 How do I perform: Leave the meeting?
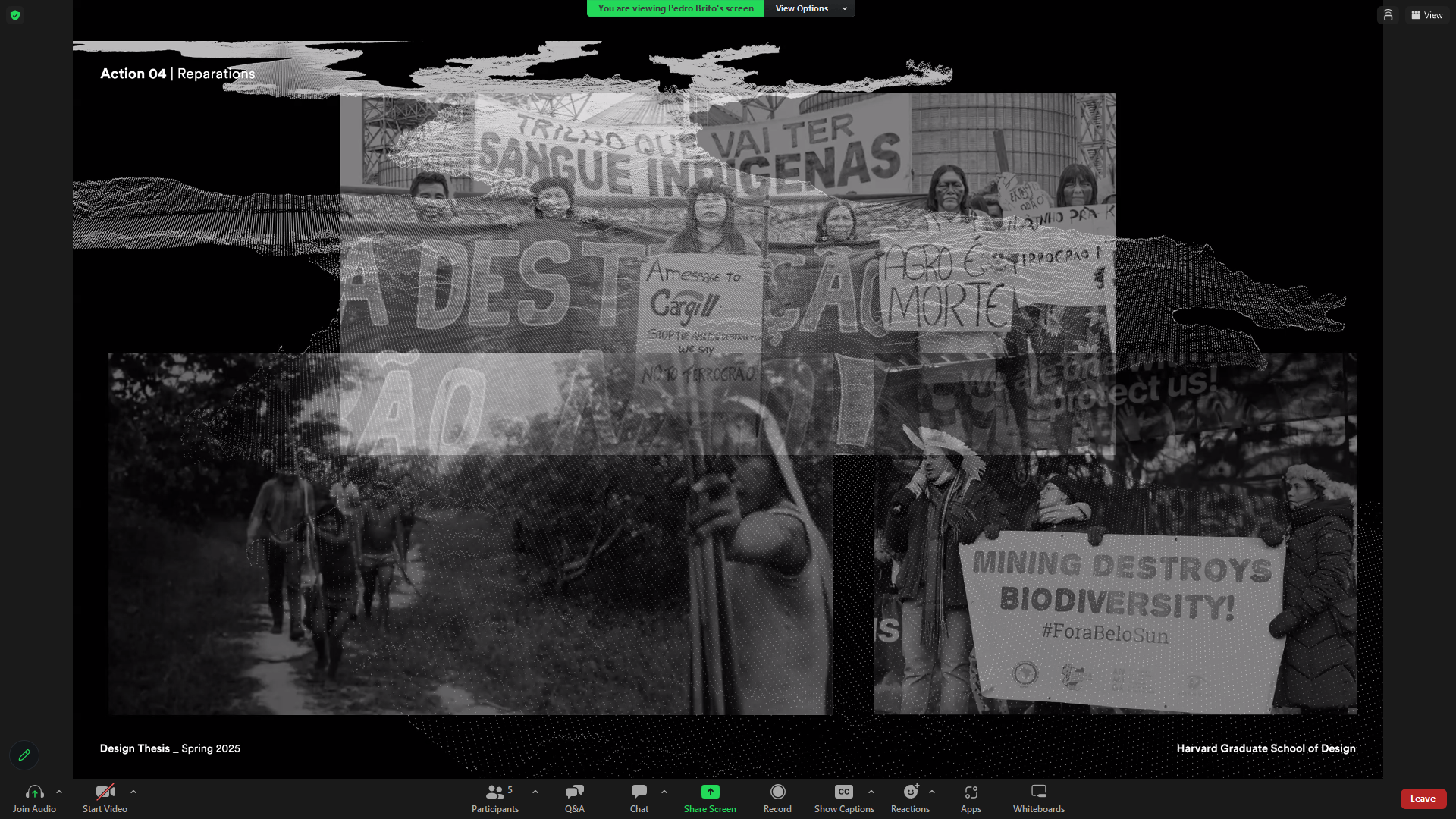[x=1423, y=799]
